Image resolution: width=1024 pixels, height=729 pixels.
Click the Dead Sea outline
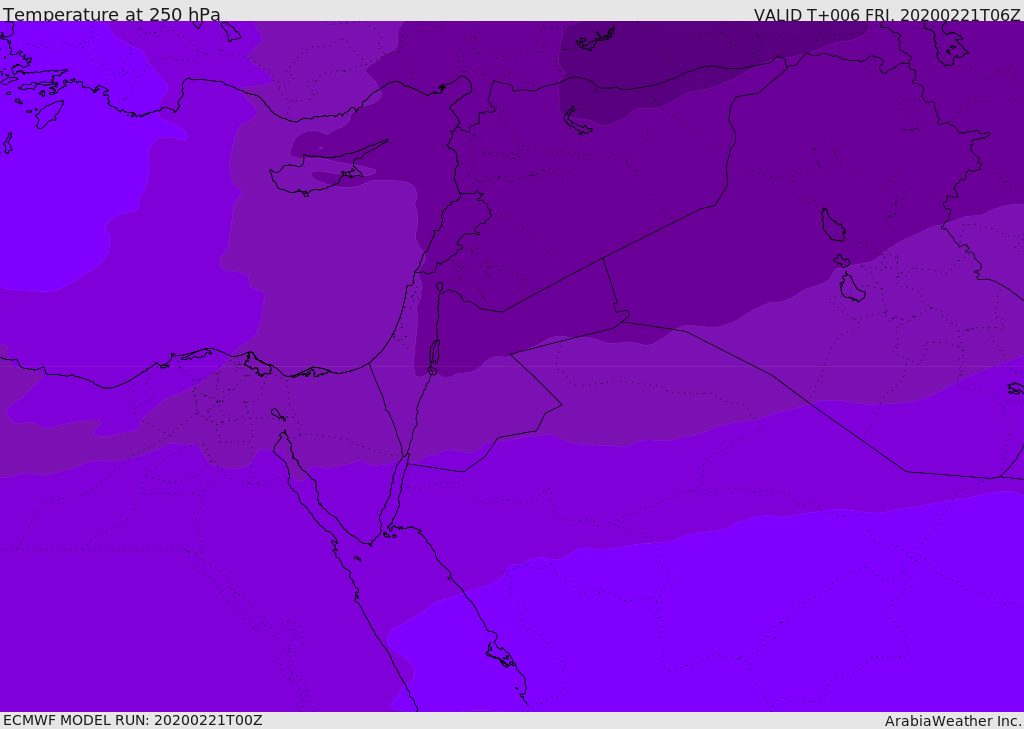pos(434,354)
